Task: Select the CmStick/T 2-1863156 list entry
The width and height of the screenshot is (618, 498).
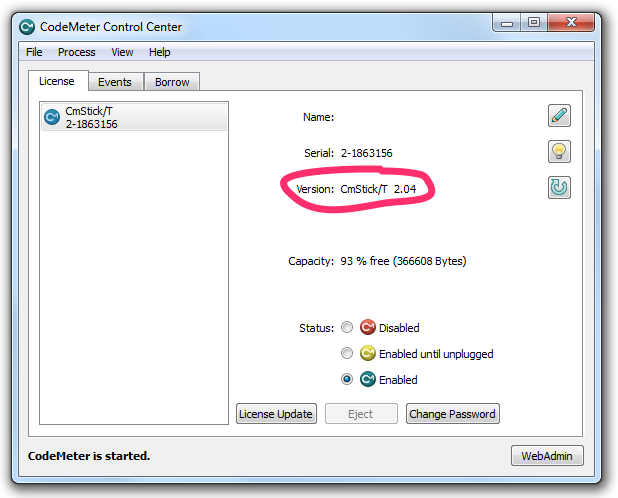Action: pyautogui.click(x=134, y=117)
